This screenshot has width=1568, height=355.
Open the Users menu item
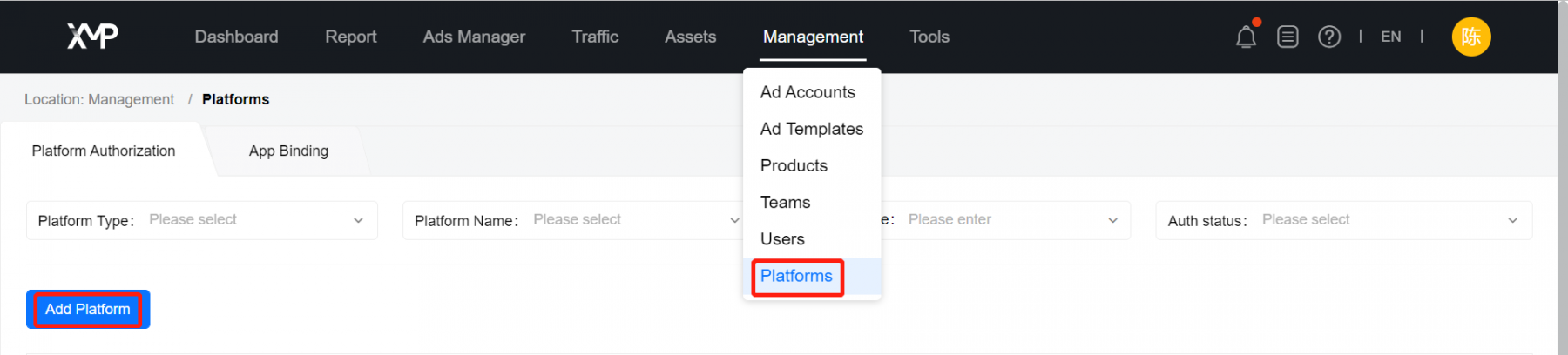[x=782, y=238]
